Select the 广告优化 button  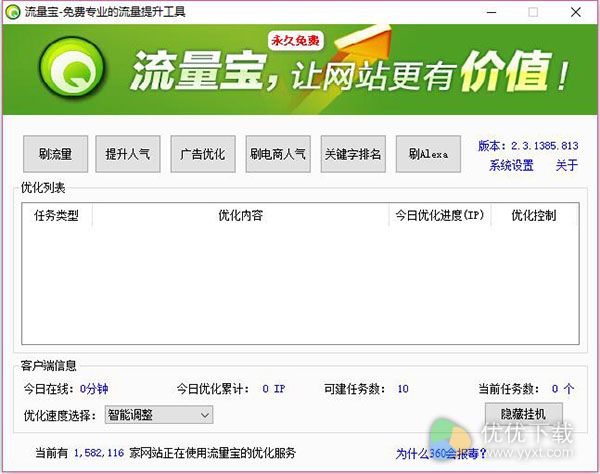(x=203, y=154)
